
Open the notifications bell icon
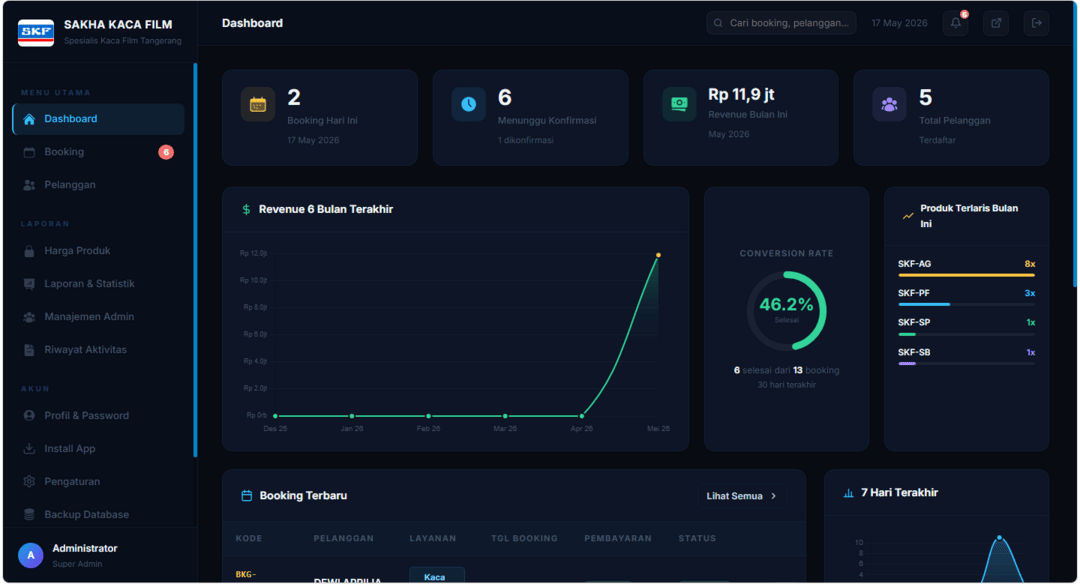[955, 23]
